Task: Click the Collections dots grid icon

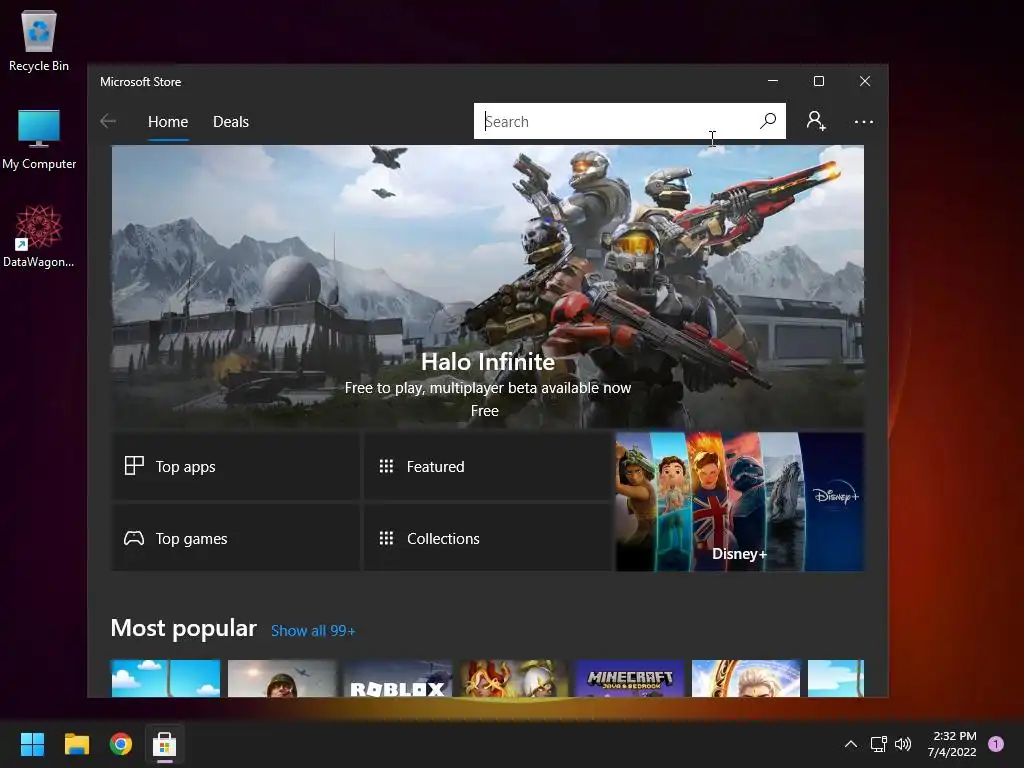Action: [386, 538]
